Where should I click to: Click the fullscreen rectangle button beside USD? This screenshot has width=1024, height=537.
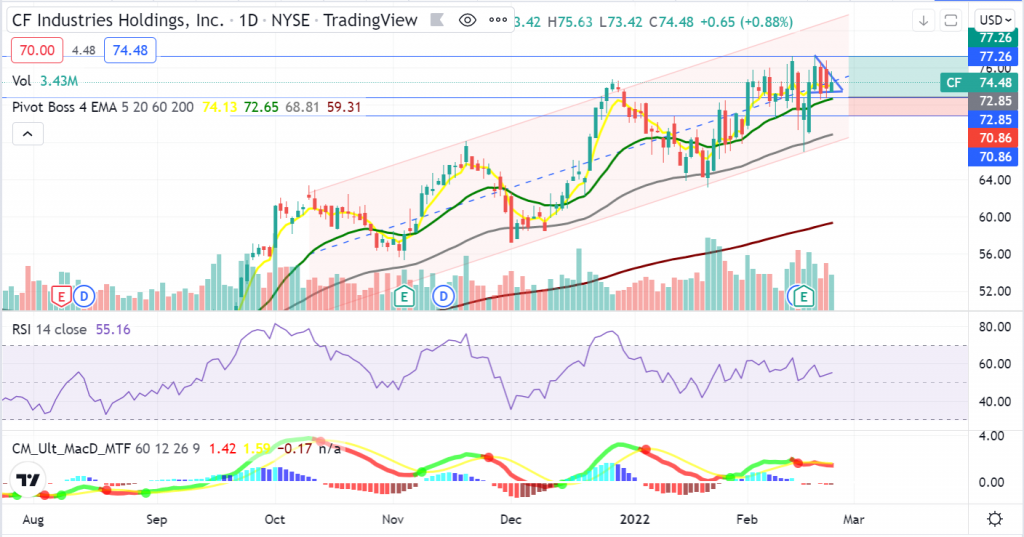coord(951,21)
